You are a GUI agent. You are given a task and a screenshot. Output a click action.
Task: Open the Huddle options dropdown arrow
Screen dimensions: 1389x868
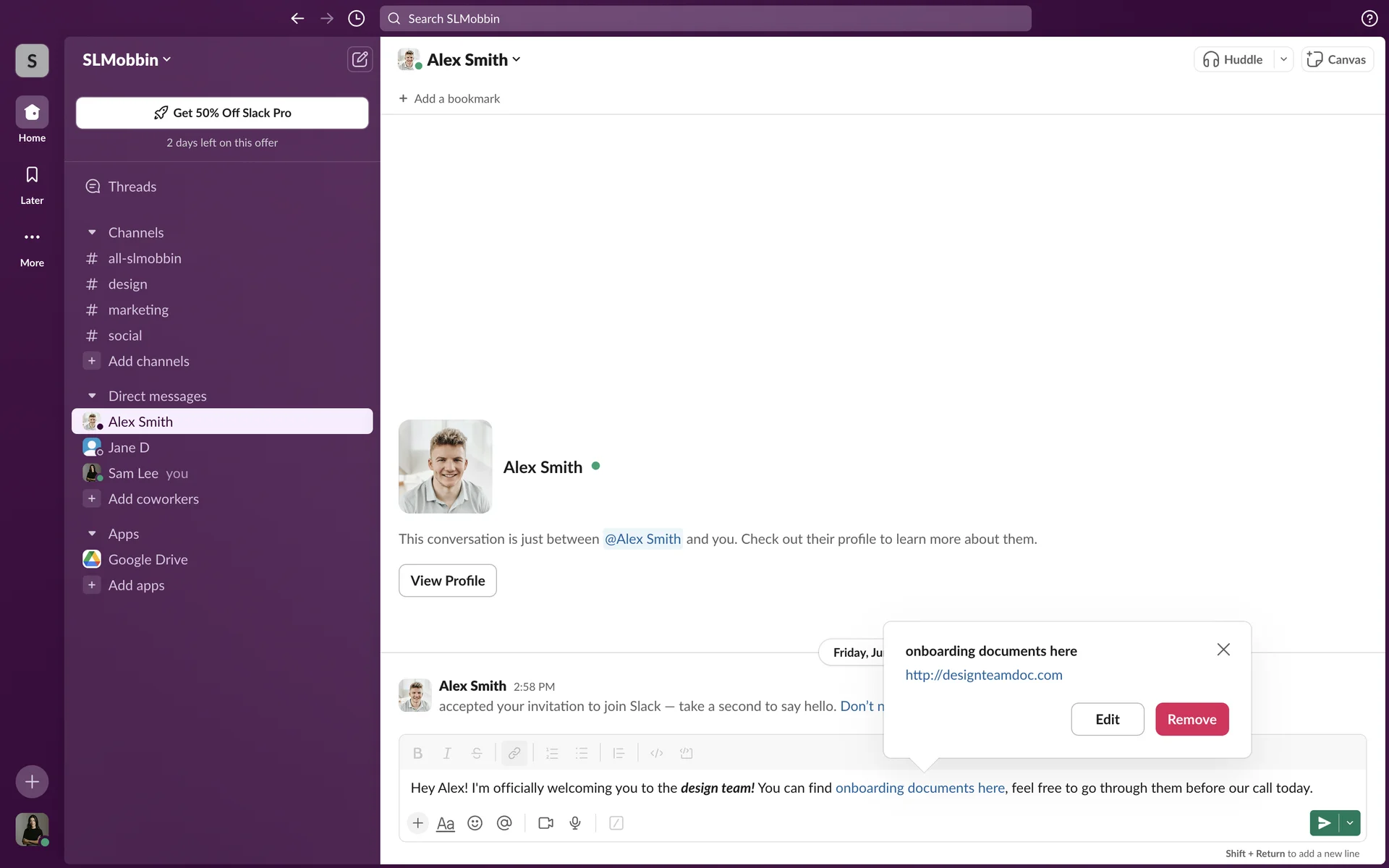click(1283, 59)
